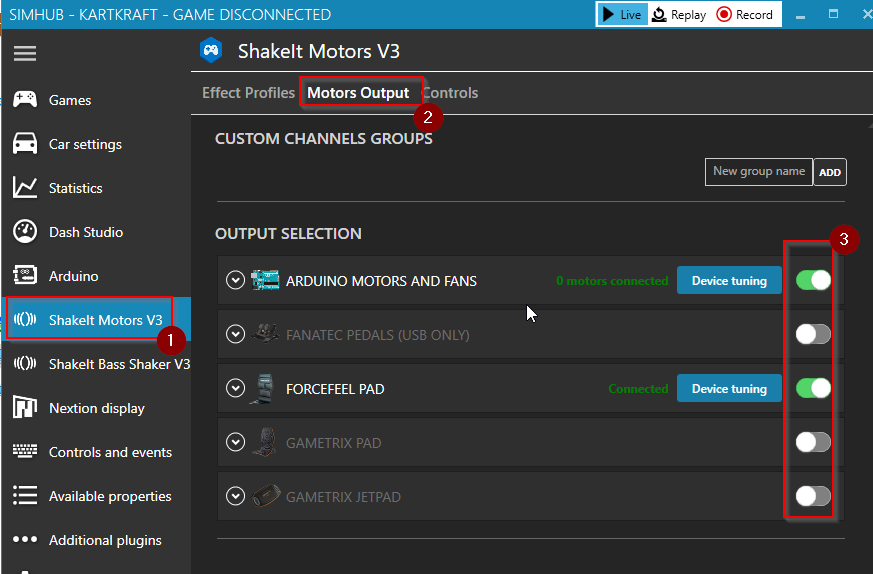Open Available properties in the sidebar

pyautogui.click(x=96, y=496)
